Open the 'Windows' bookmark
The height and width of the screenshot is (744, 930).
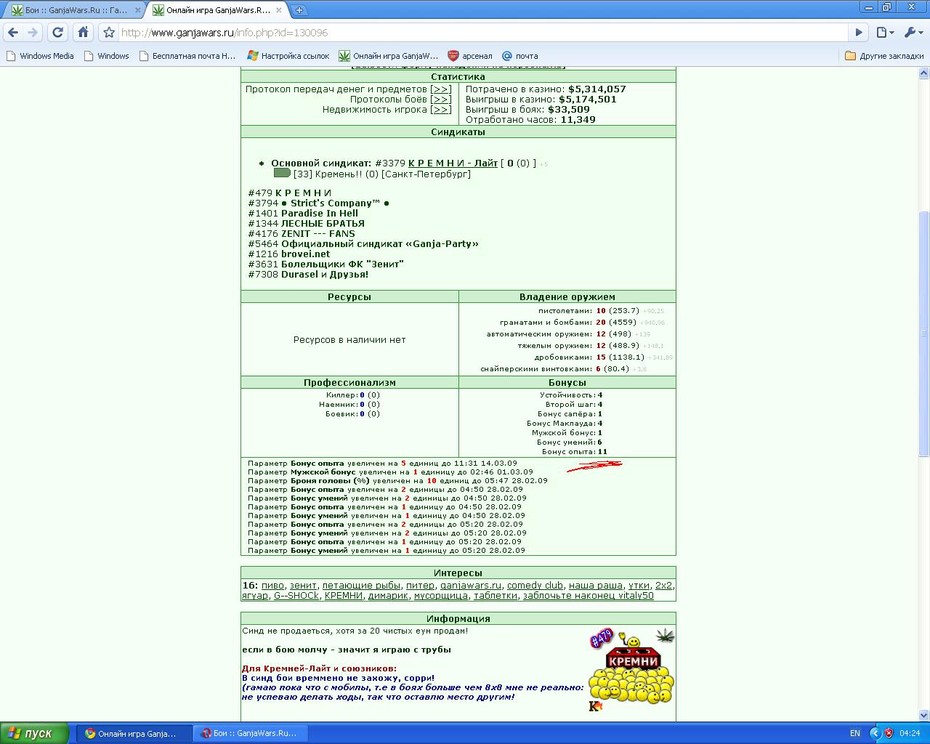point(106,56)
